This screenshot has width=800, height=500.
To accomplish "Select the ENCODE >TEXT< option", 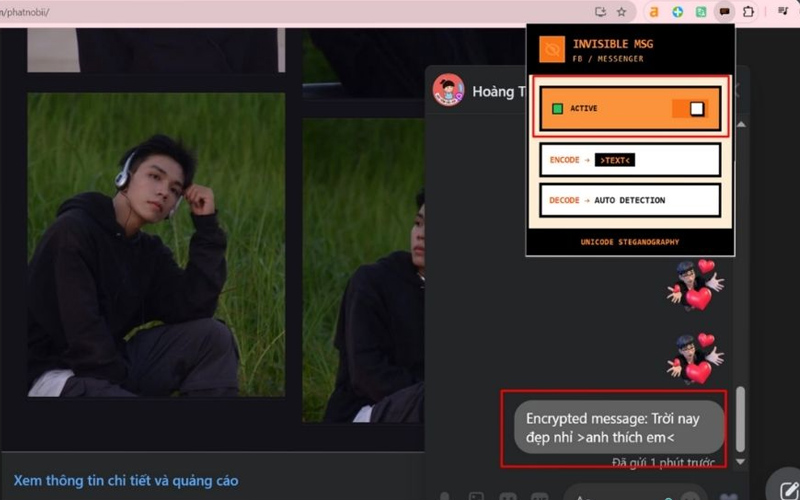I will click(x=630, y=160).
